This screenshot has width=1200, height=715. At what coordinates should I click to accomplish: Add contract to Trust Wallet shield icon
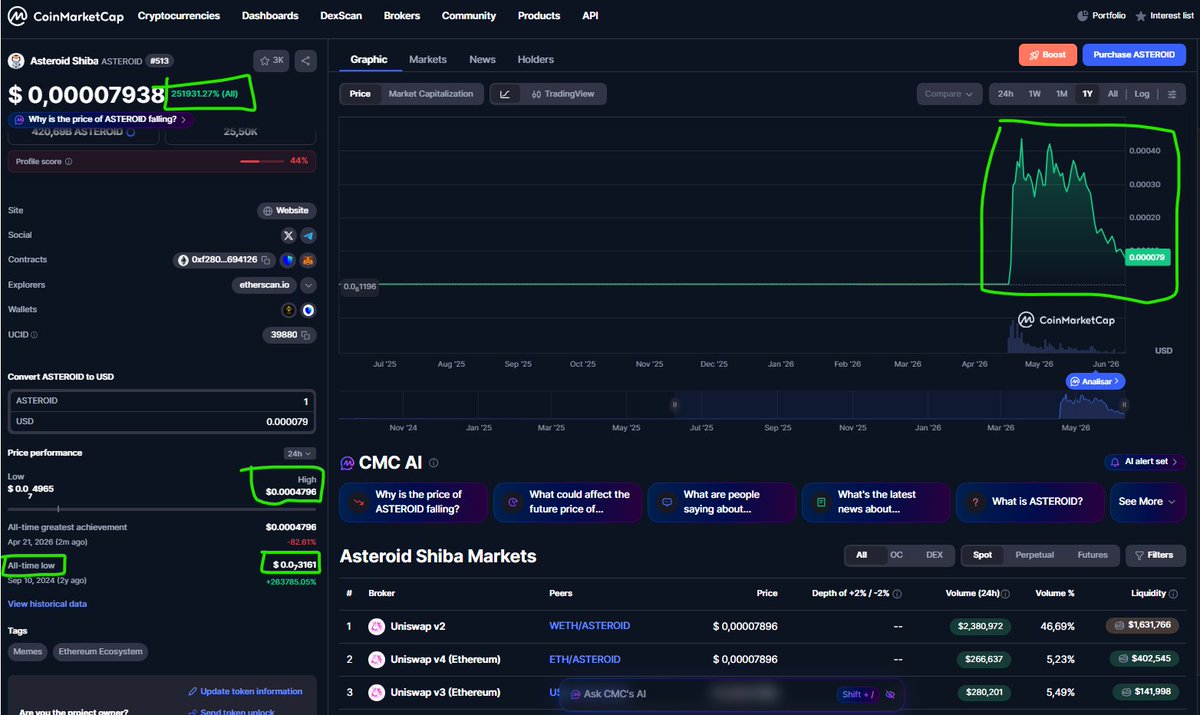click(288, 260)
